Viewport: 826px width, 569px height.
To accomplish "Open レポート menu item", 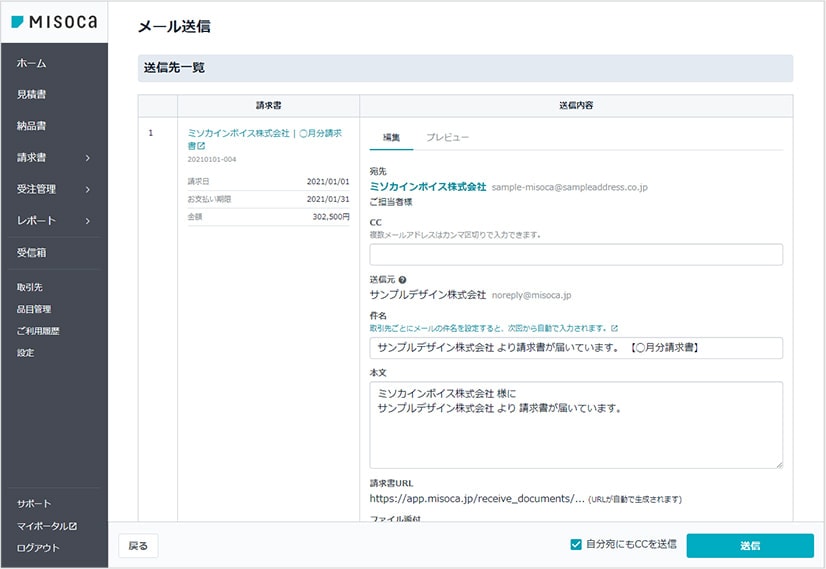I will [36, 221].
